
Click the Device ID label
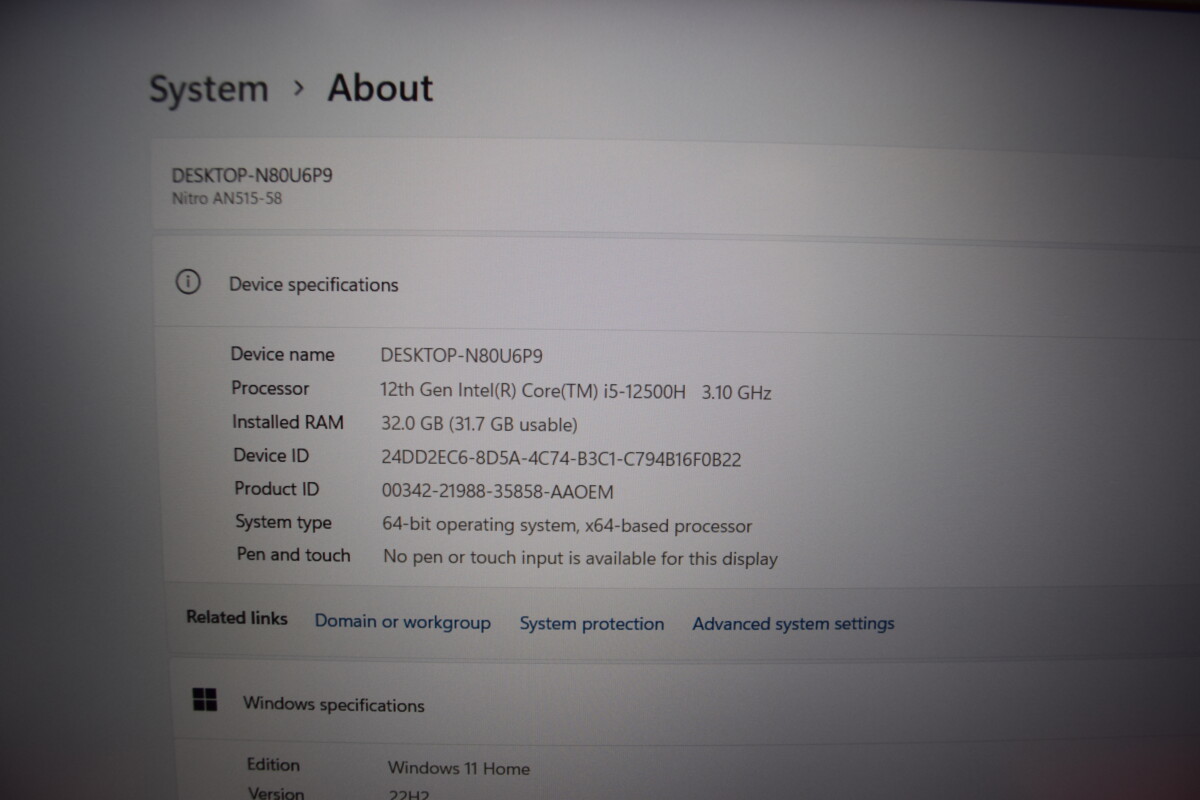(271, 455)
